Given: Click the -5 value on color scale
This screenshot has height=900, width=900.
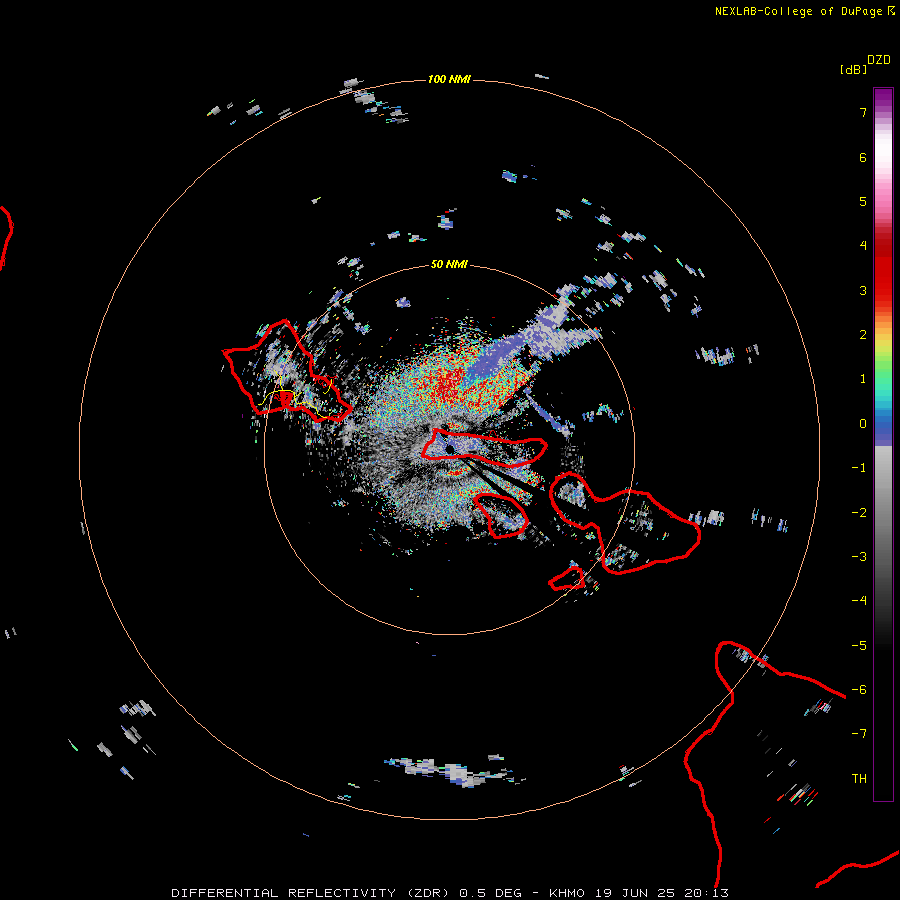Looking at the screenshot, I should pos(859,646).
